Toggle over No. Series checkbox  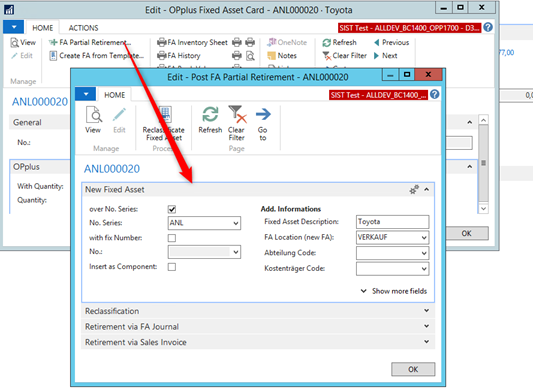click(x=172, y=209)
